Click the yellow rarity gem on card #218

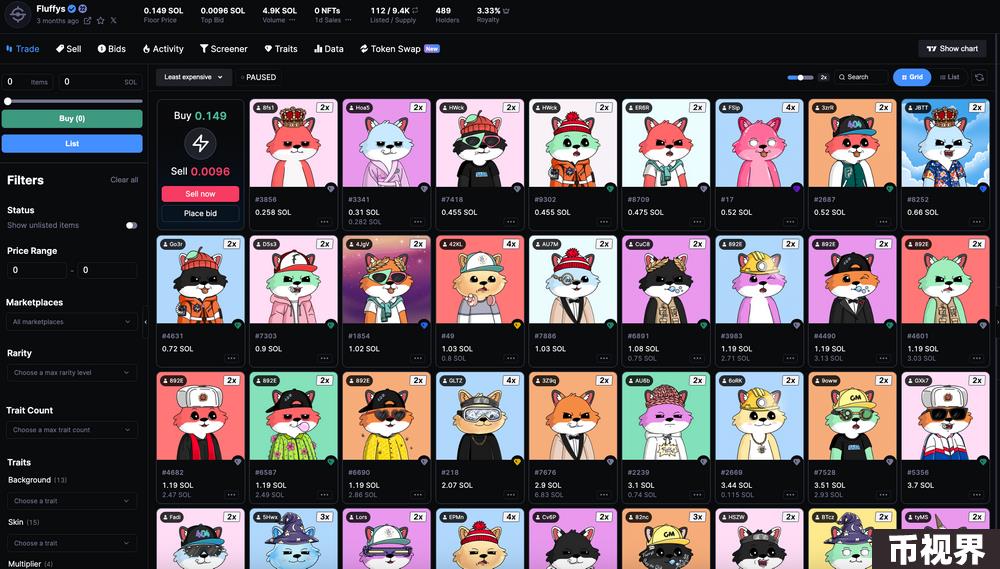click(517, 461)
